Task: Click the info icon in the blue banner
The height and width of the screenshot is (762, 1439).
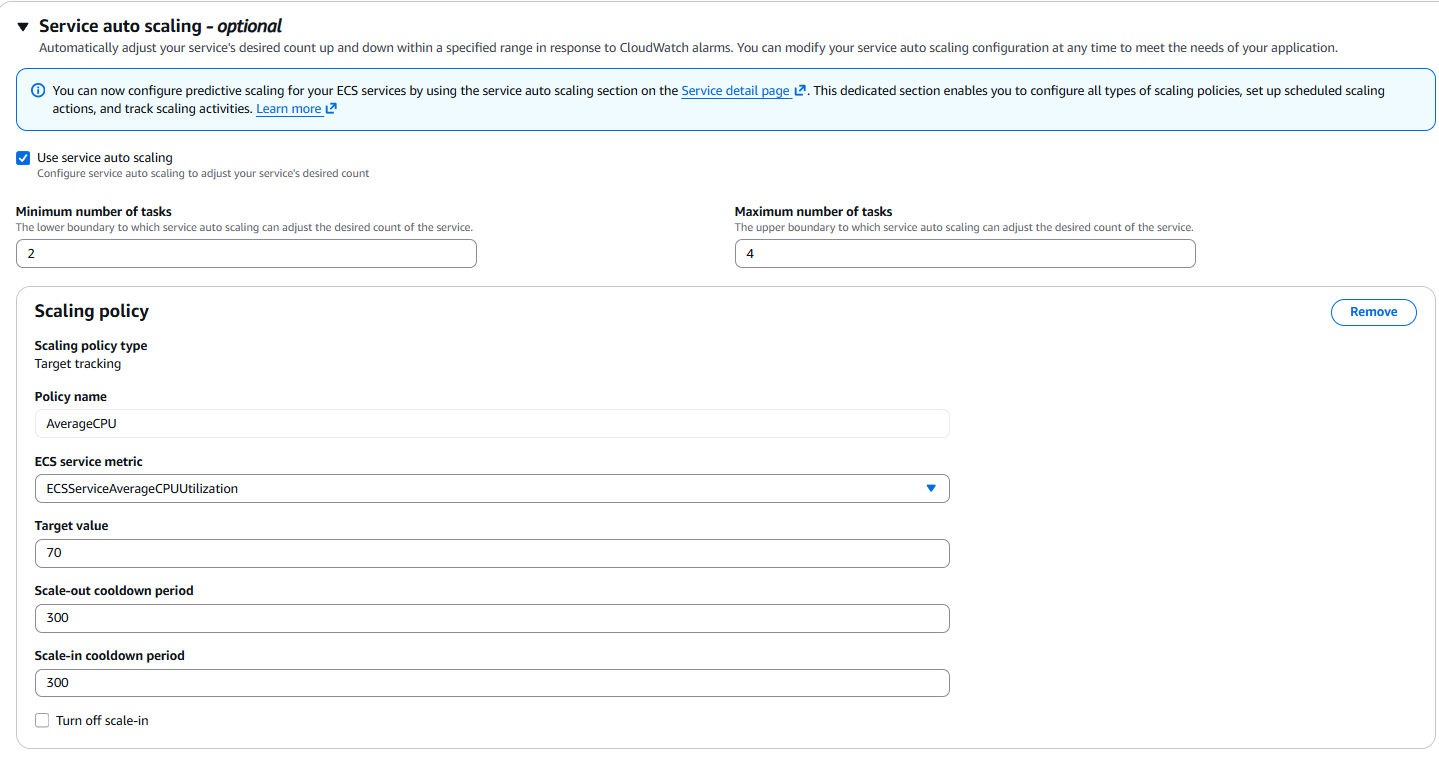Action: (x=38, y=91)
